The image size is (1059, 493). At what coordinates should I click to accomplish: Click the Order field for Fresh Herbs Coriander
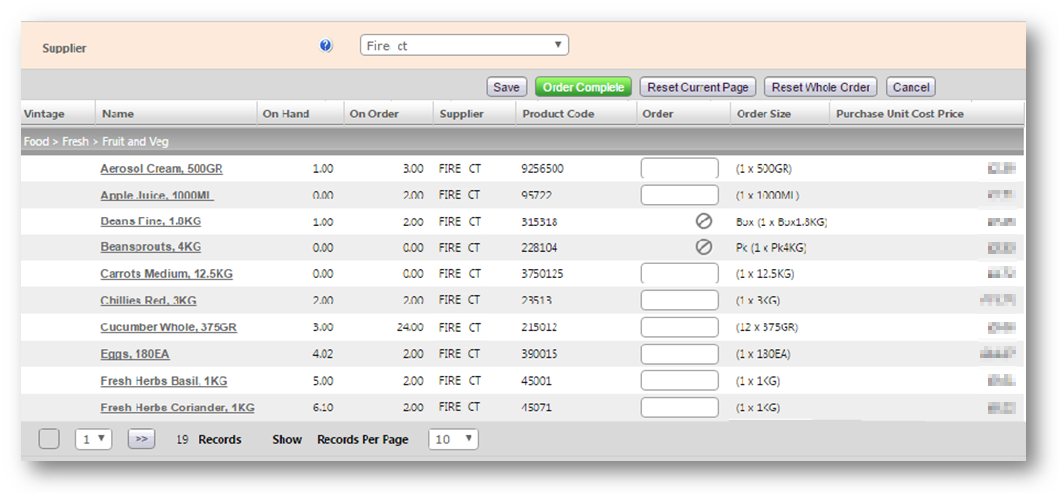pos(679,407)
